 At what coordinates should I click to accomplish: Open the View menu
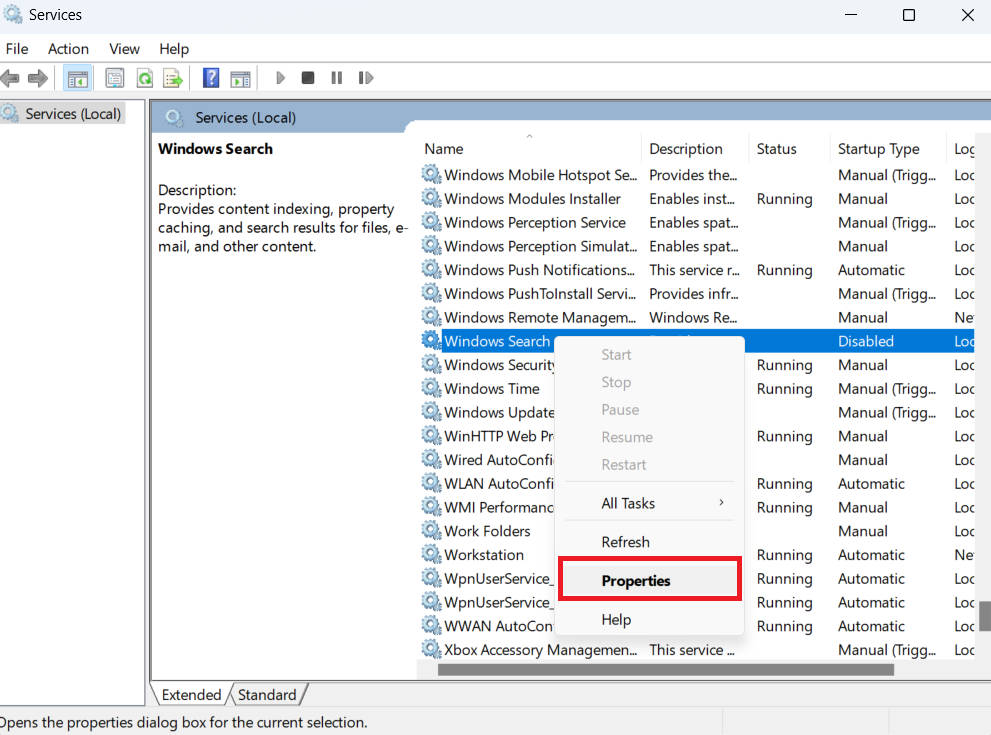coord(124,49)
